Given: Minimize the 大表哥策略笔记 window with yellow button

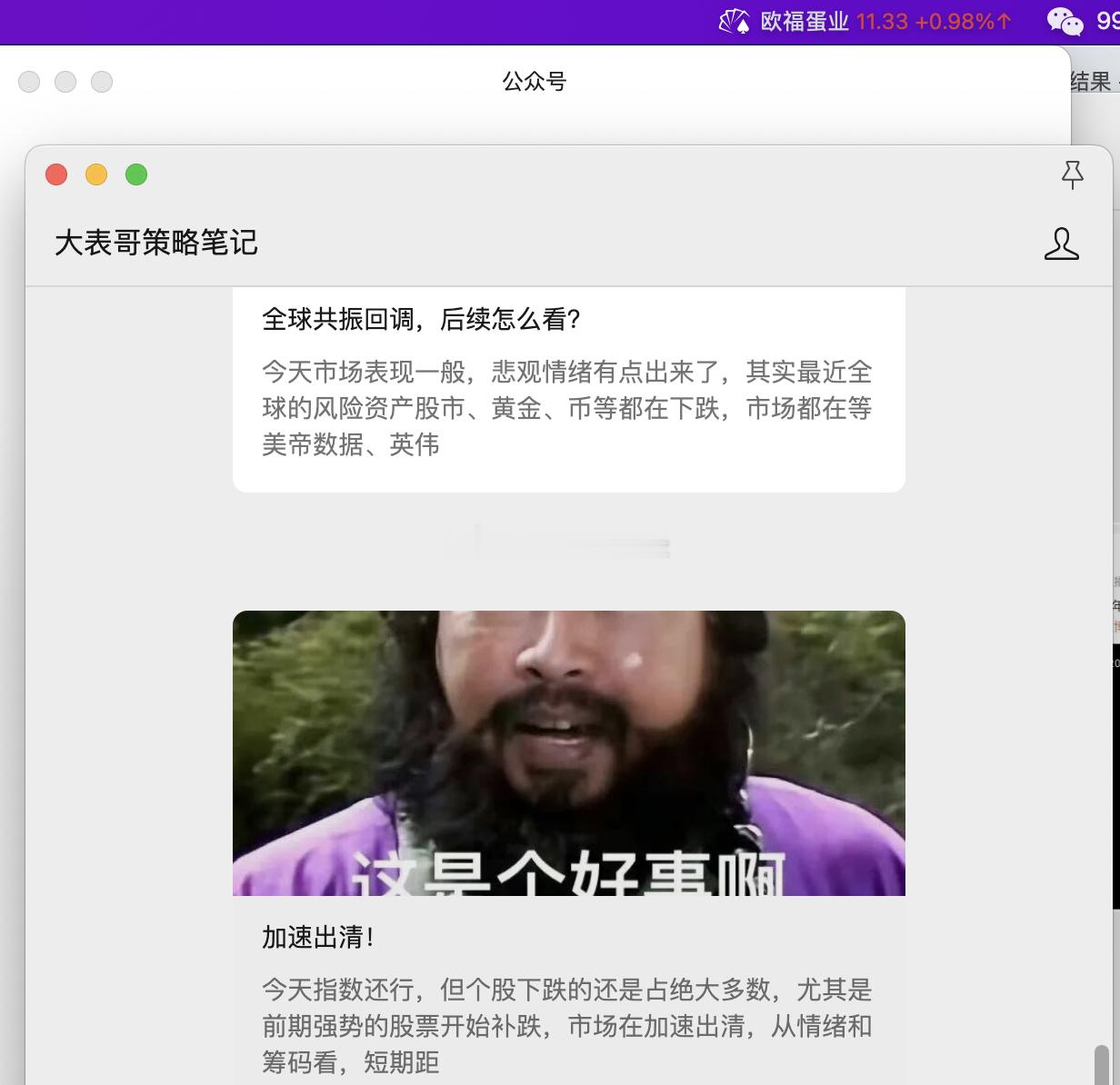Looking at the screenshot, I should click(x=96, y=174).
